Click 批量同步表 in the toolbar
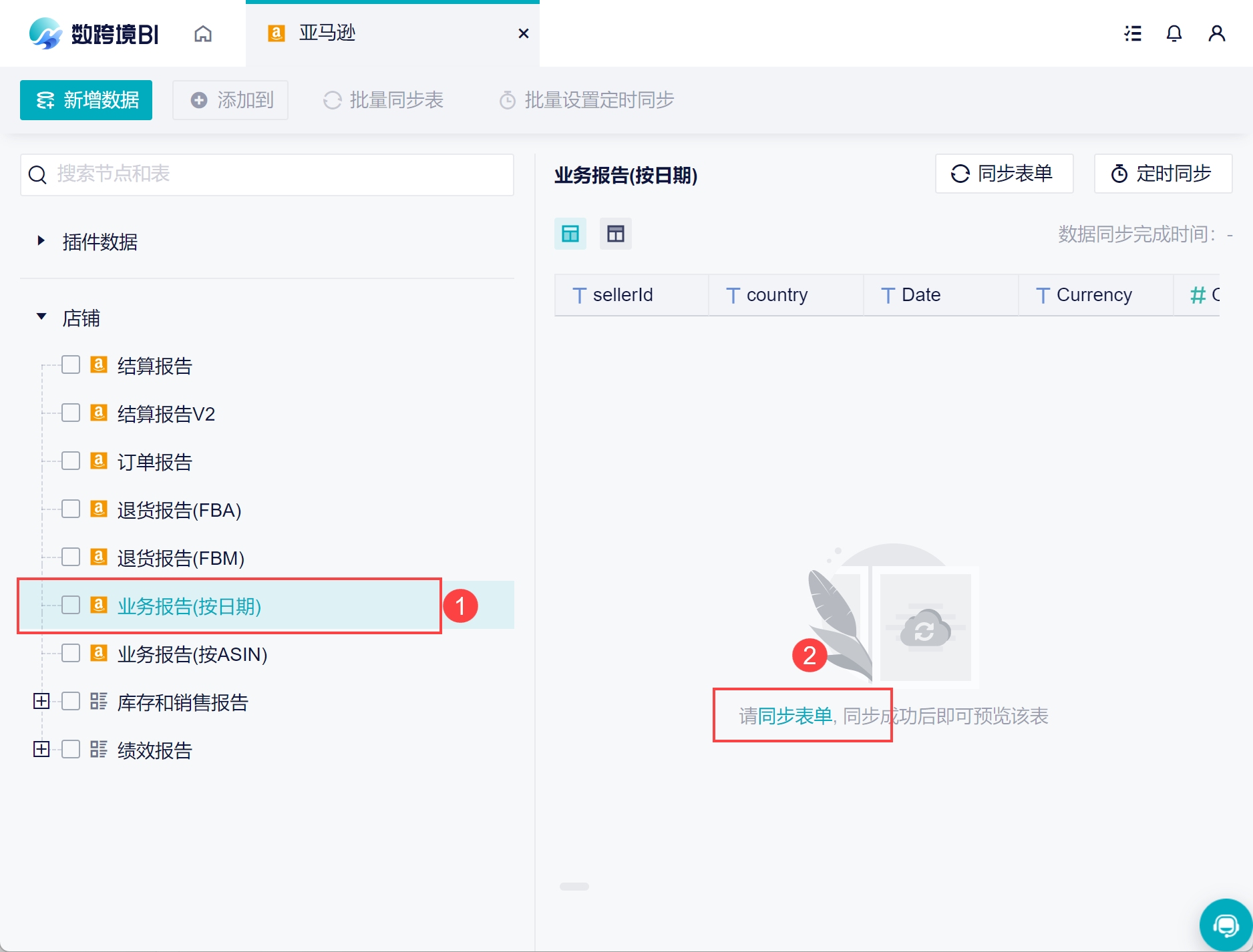 tap(383, 100)
